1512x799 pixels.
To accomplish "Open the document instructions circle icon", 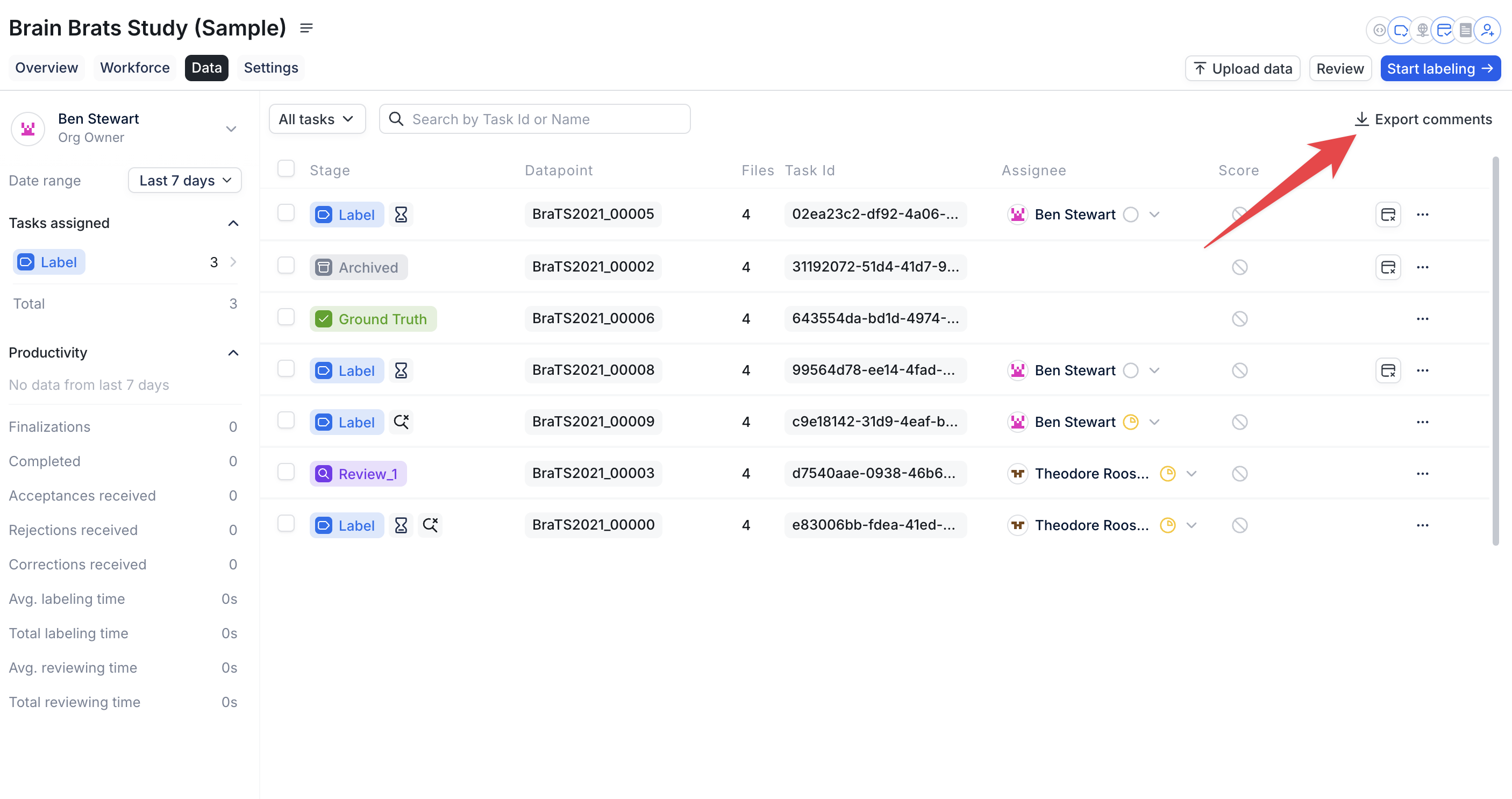I will pos(1466,30).
